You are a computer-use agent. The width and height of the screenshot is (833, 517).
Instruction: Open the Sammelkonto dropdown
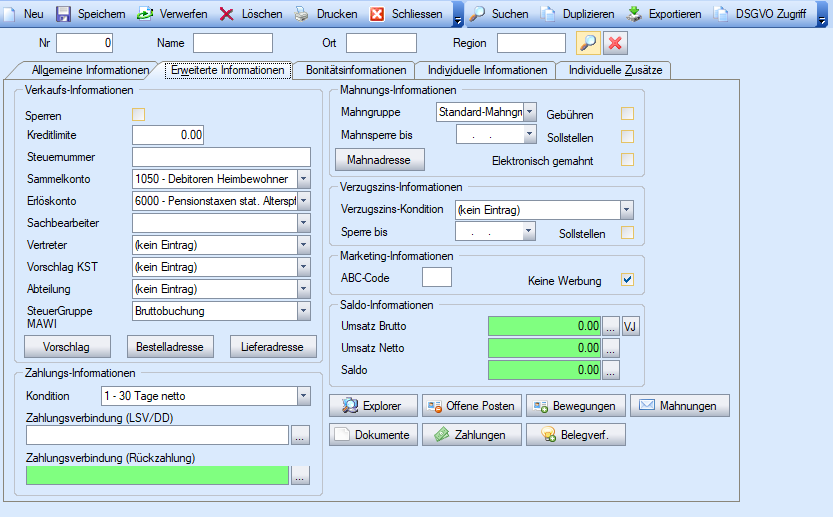304,179
